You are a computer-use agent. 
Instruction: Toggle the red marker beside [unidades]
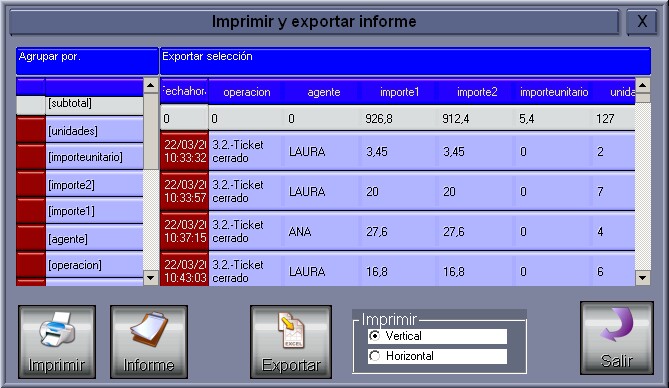pos(31,130)
